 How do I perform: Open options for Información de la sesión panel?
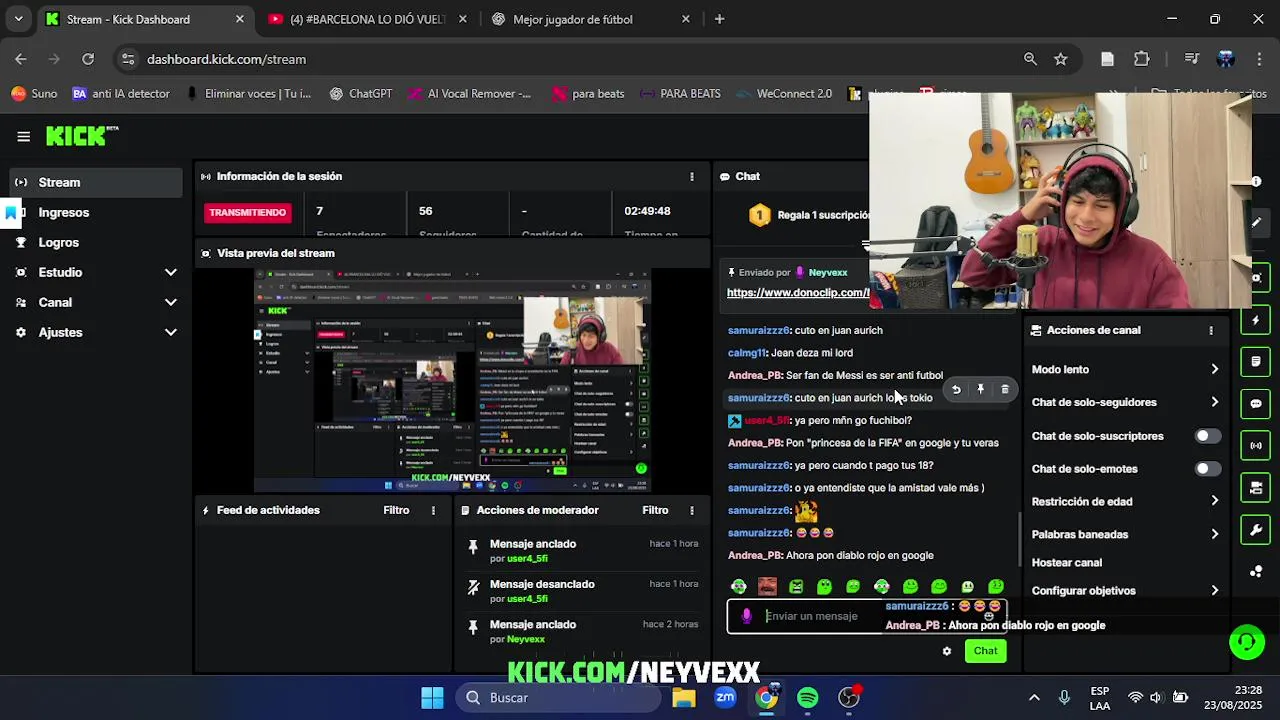[691, 176]
